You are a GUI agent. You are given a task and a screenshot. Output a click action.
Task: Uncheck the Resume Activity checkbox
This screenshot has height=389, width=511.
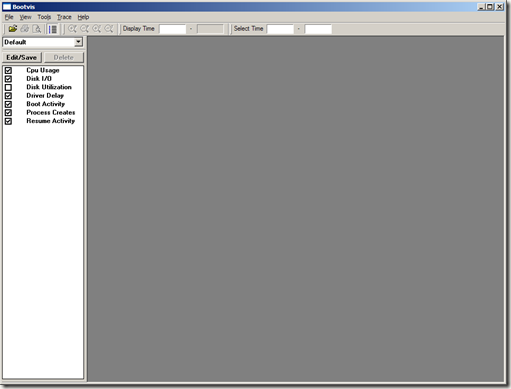point(8,121)
